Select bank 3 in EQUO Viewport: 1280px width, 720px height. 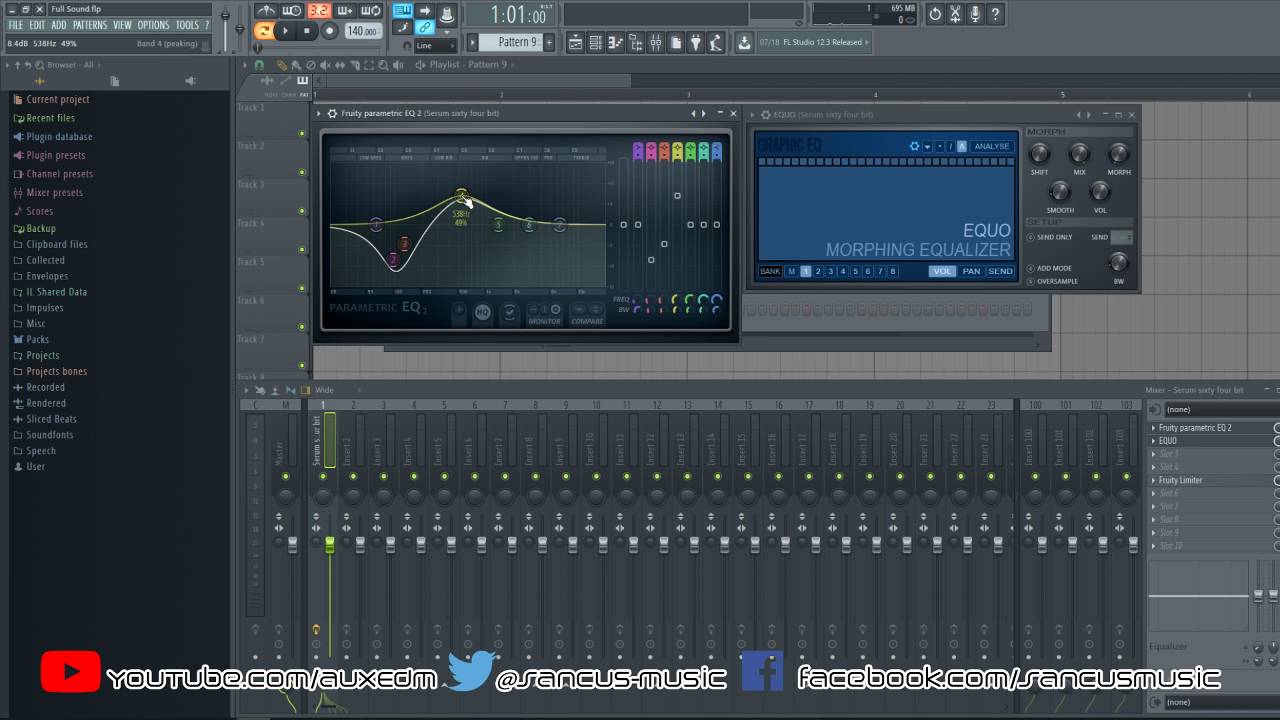pyautogui.click(x=830, y=271)
